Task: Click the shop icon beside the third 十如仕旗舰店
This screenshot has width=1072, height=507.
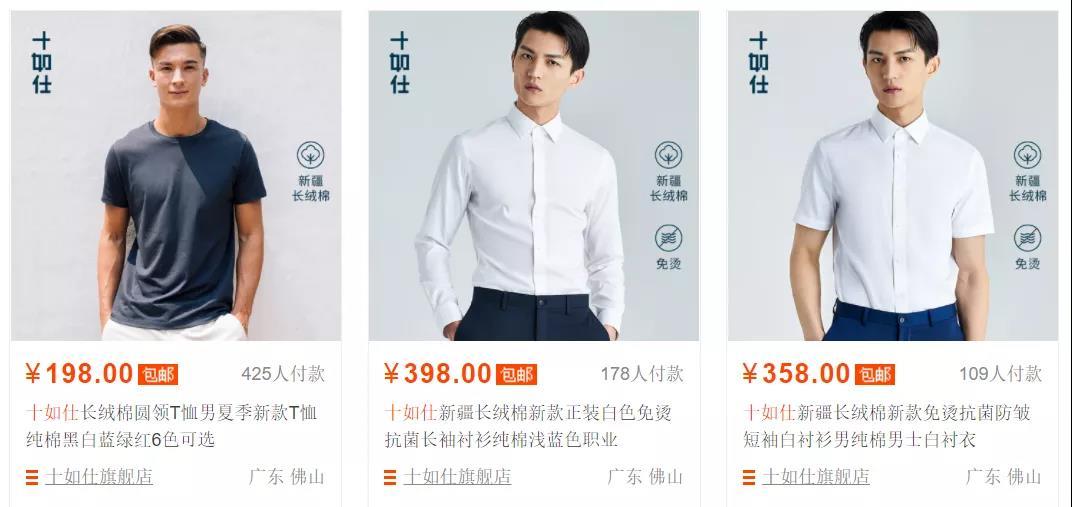Action: (749, 477)
